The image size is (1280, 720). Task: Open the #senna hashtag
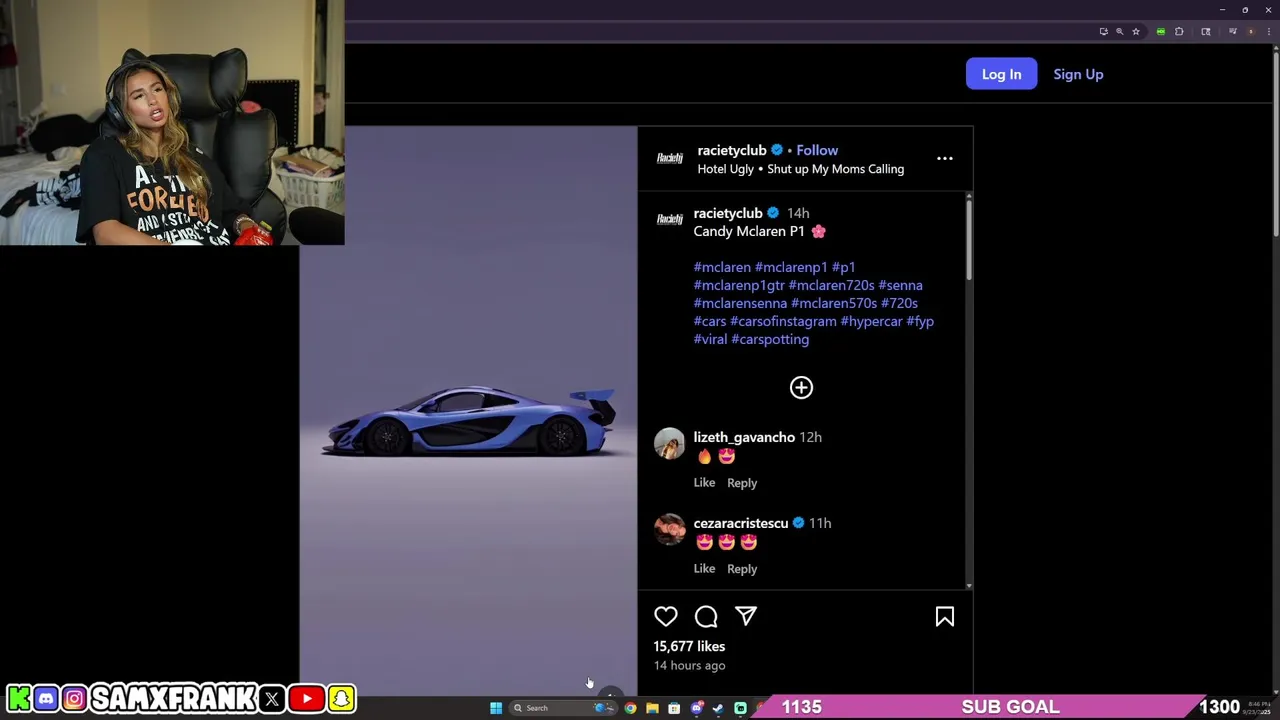click(900, 285)
